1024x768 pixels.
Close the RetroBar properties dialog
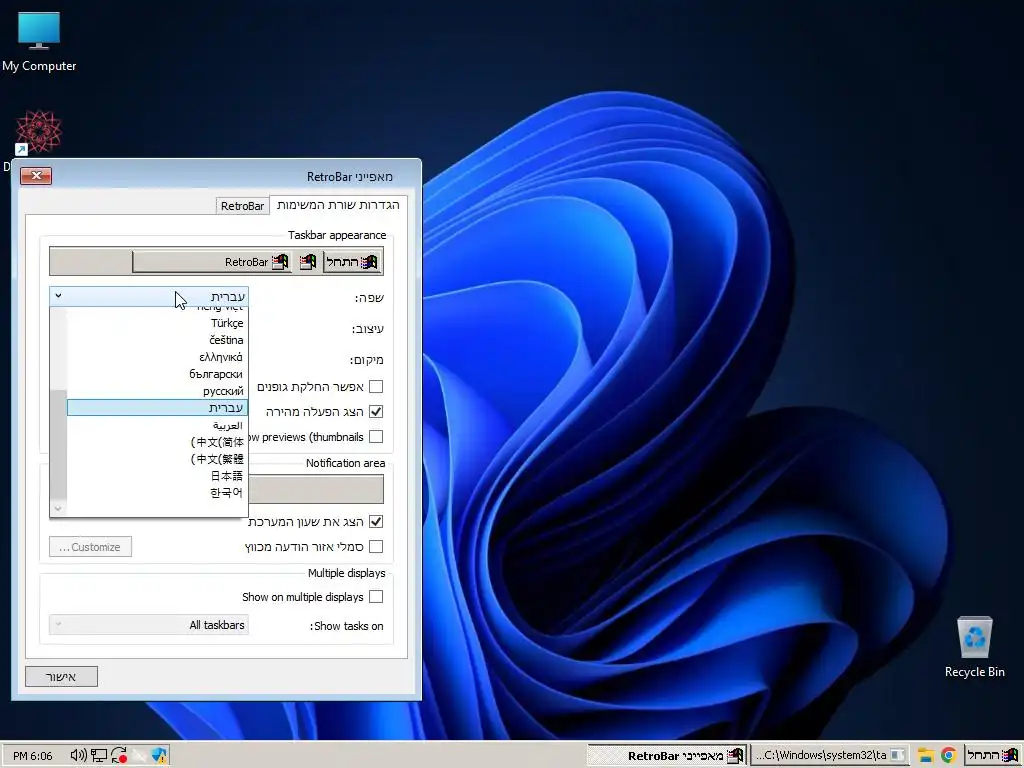pos(36,176)
